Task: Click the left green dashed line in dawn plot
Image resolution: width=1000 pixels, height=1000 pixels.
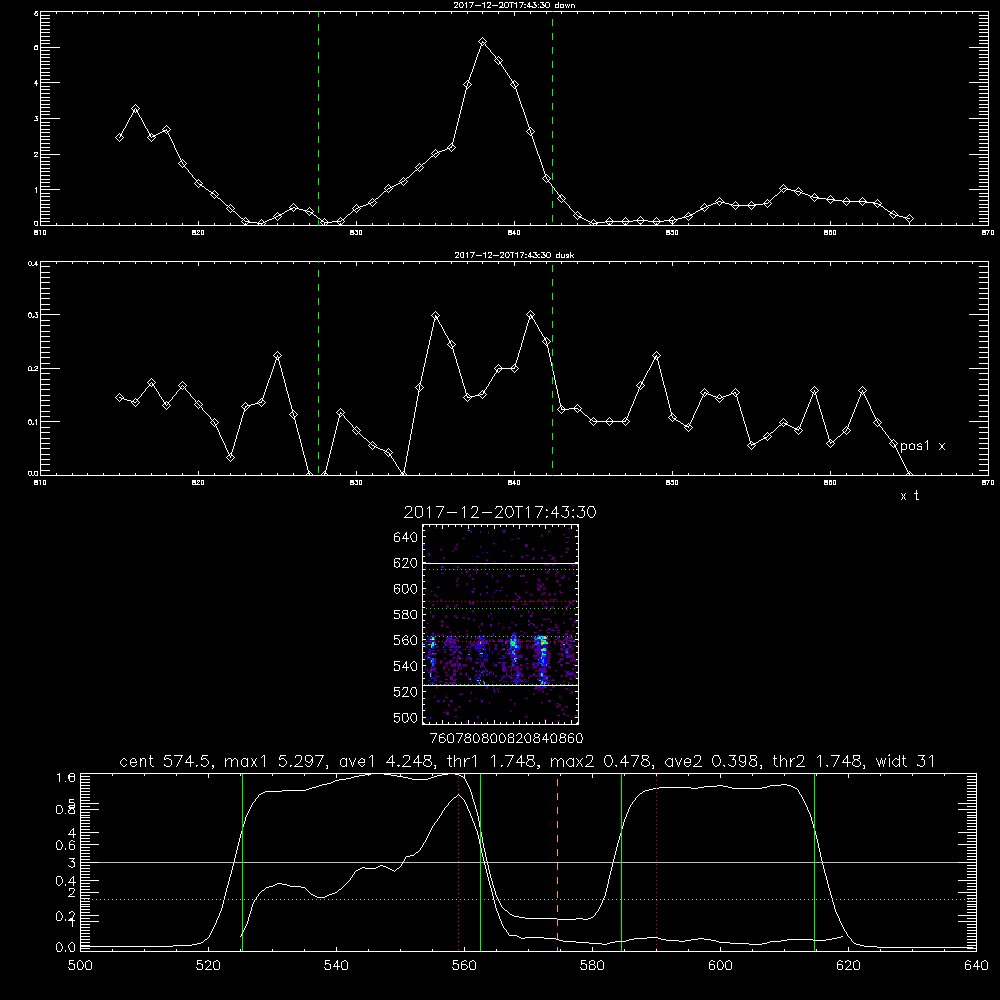Action: pyautogui.click(x=318, y=118)
